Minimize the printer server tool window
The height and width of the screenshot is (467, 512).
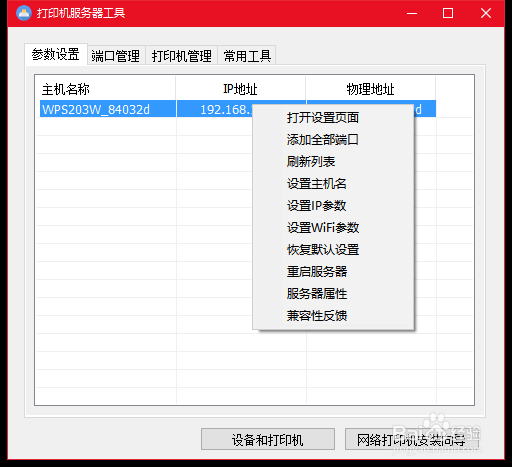(412, 13)
